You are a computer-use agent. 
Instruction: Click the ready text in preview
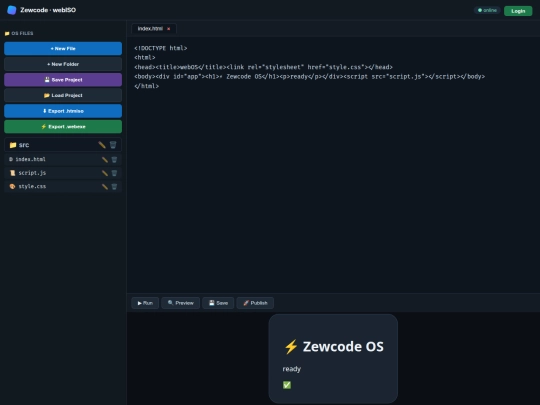[292, 369]
